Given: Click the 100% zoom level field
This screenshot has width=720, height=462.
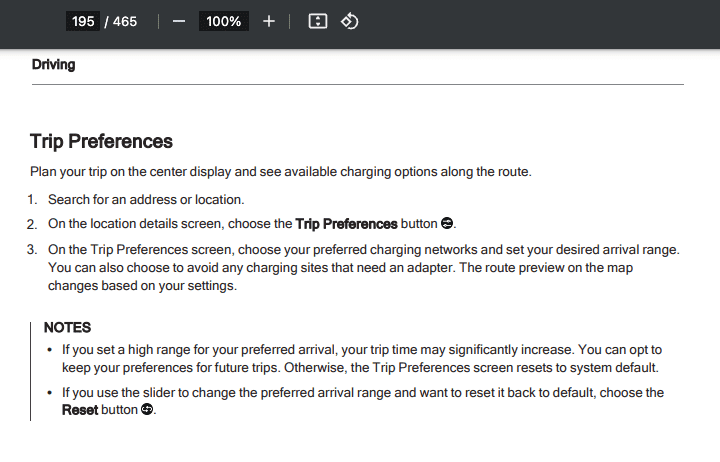Looking at the screenshot, I should [224, 22].
